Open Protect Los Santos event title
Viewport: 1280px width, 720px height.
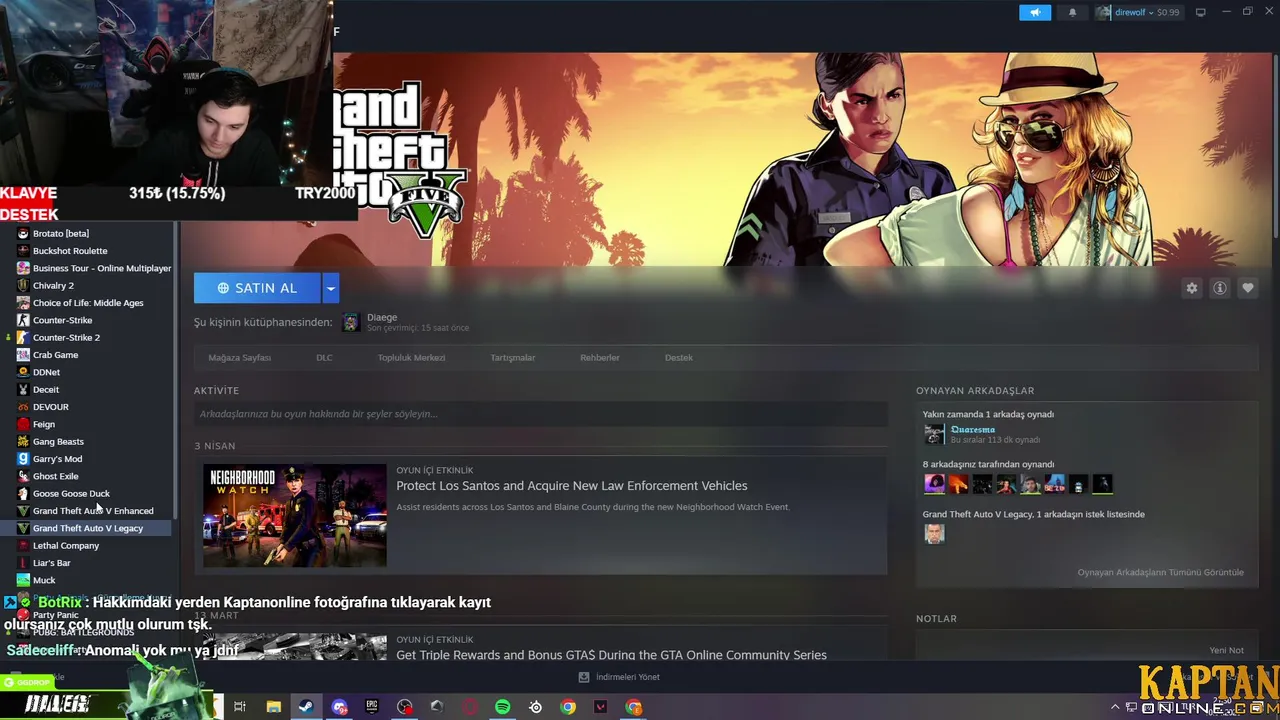coord(571,486)
